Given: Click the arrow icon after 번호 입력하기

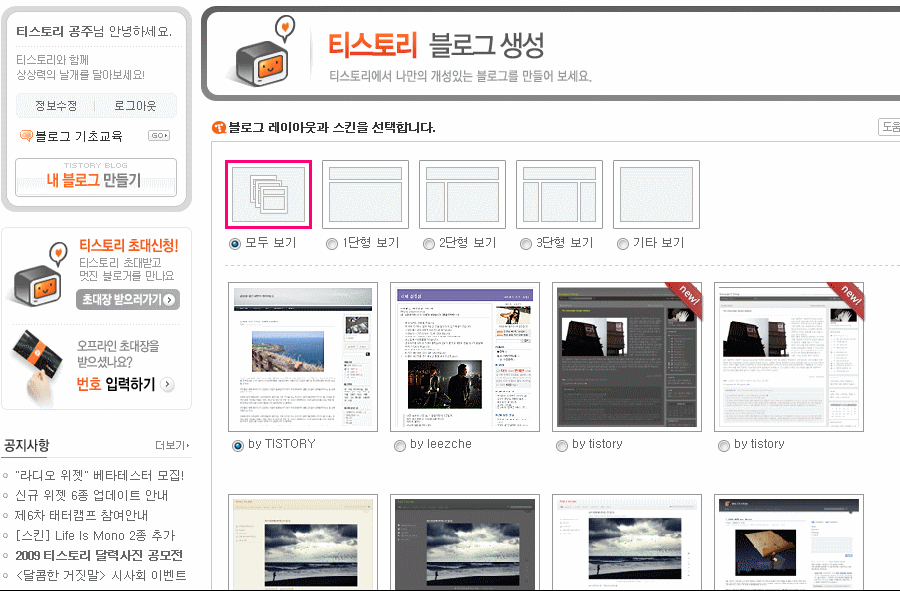Looking at the screenshot, I should click(x=167, y=384).
